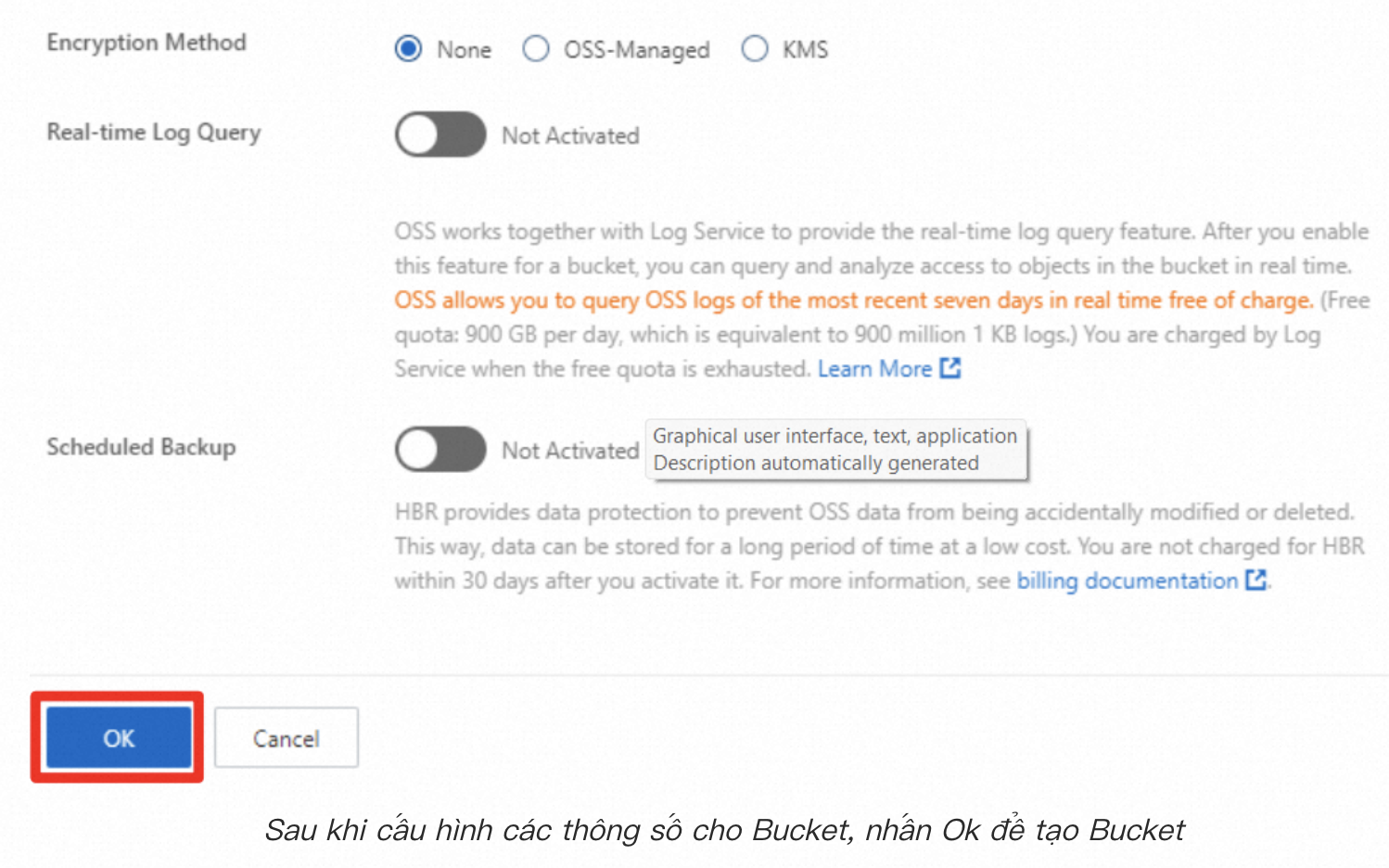Open the billing documentation link
1389x868 pixels.
tap(1125, 581)
